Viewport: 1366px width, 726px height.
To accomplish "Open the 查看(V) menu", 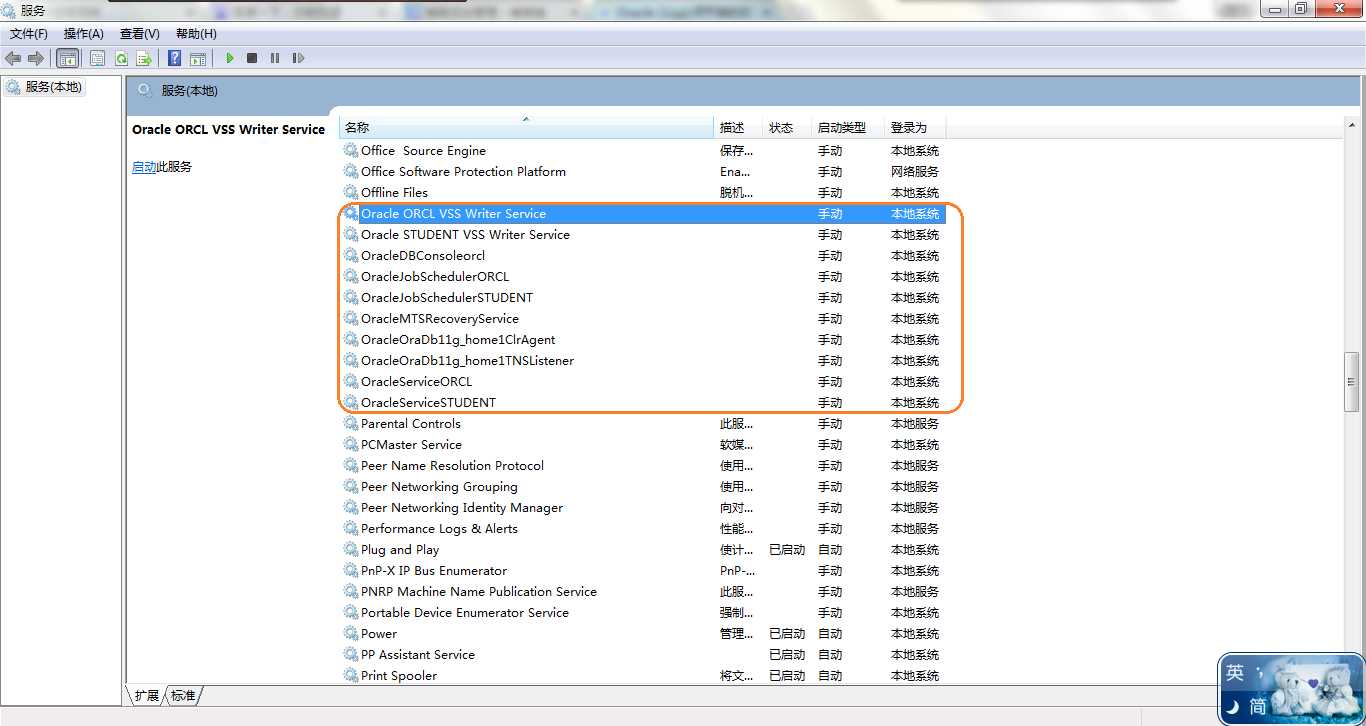I will [x=140, y=34].
